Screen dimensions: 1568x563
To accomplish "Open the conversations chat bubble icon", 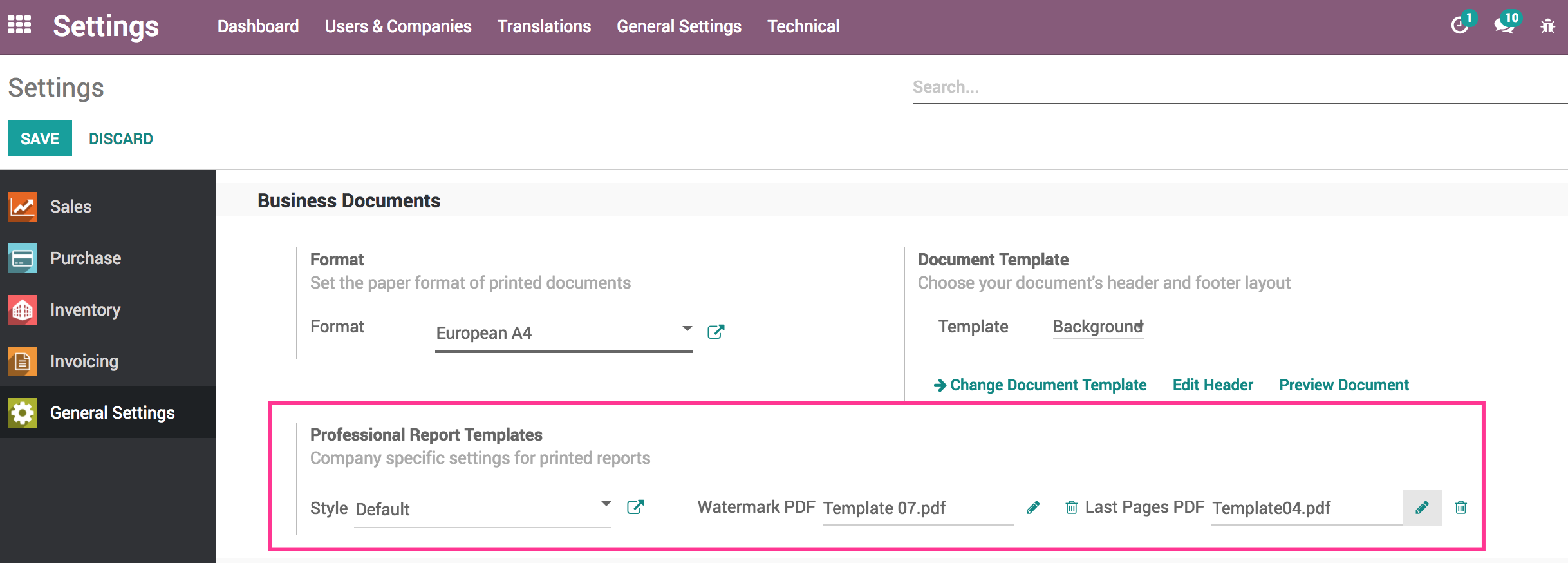I will [1504, 26].
